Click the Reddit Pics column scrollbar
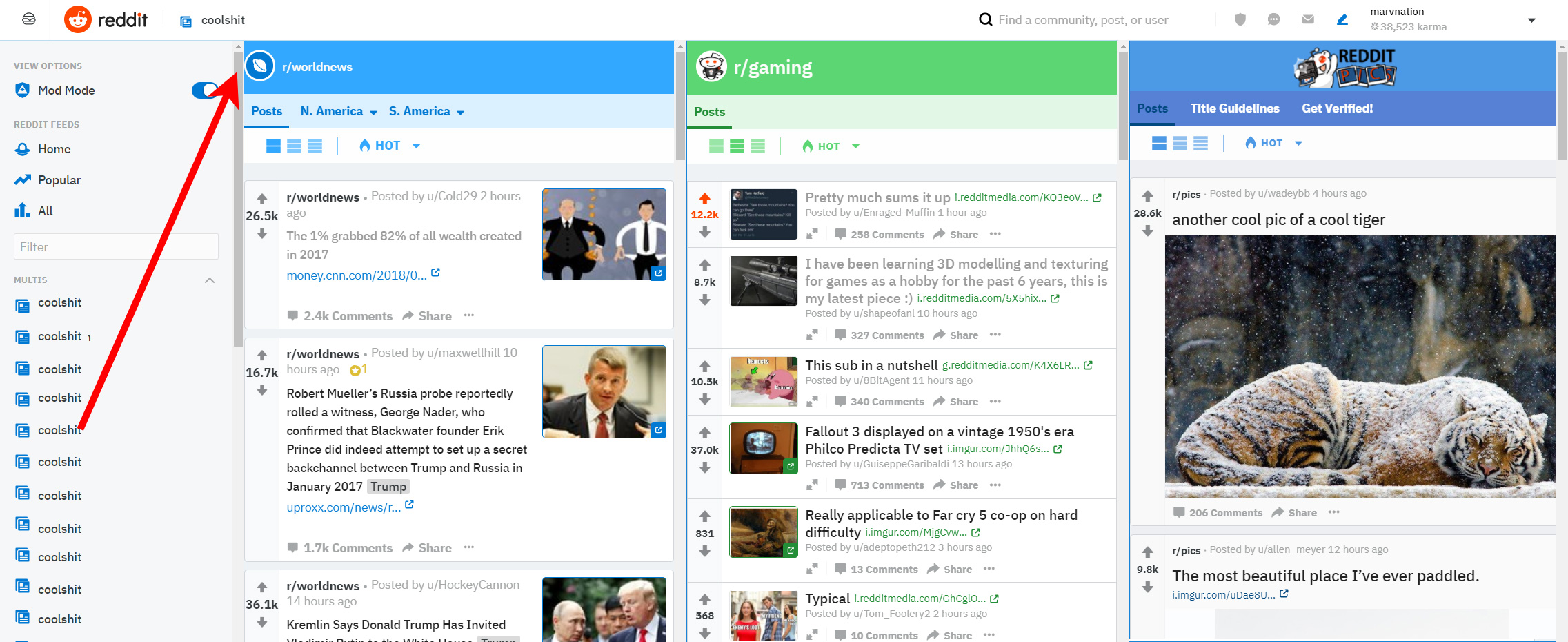1568x642 pixels. tap(1562, 105)
